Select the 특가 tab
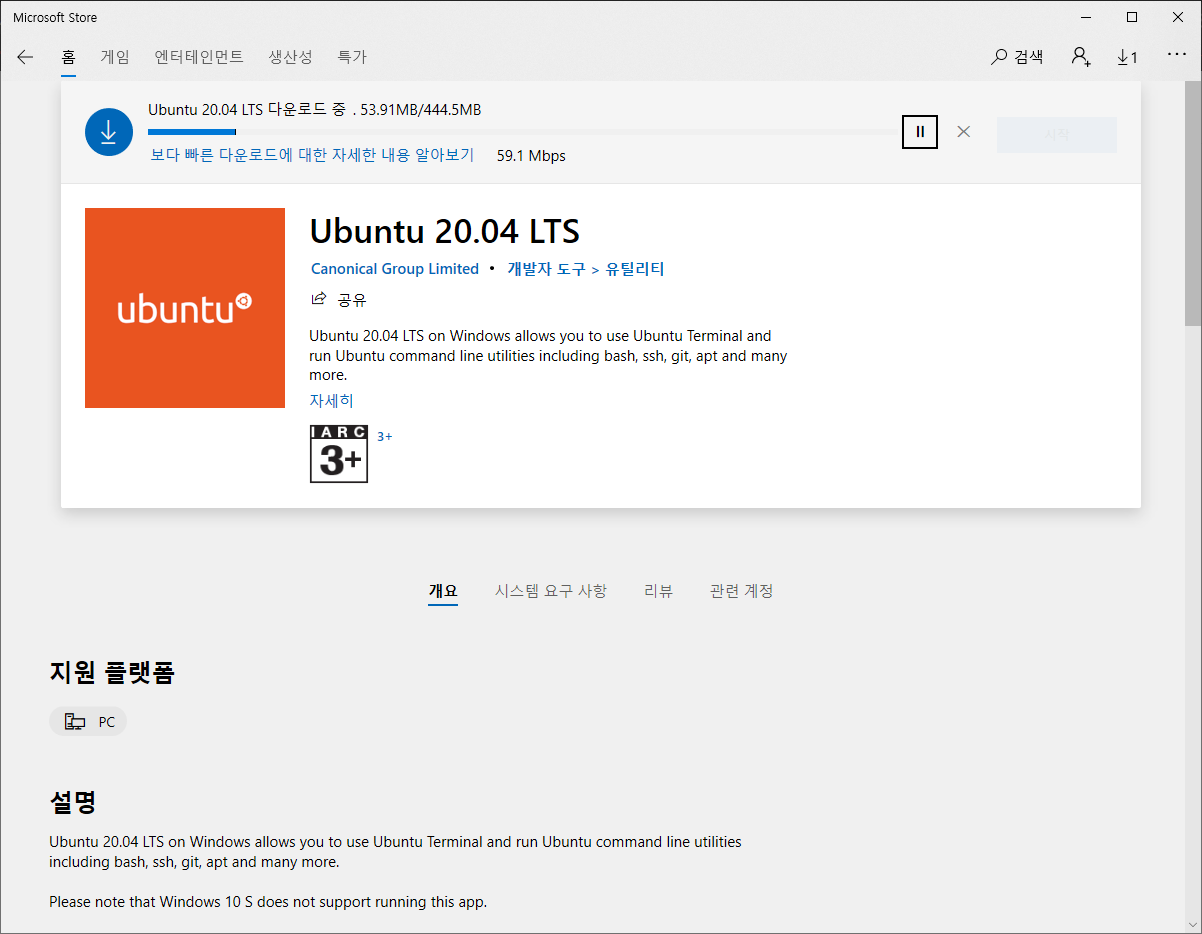 (352, 57)
